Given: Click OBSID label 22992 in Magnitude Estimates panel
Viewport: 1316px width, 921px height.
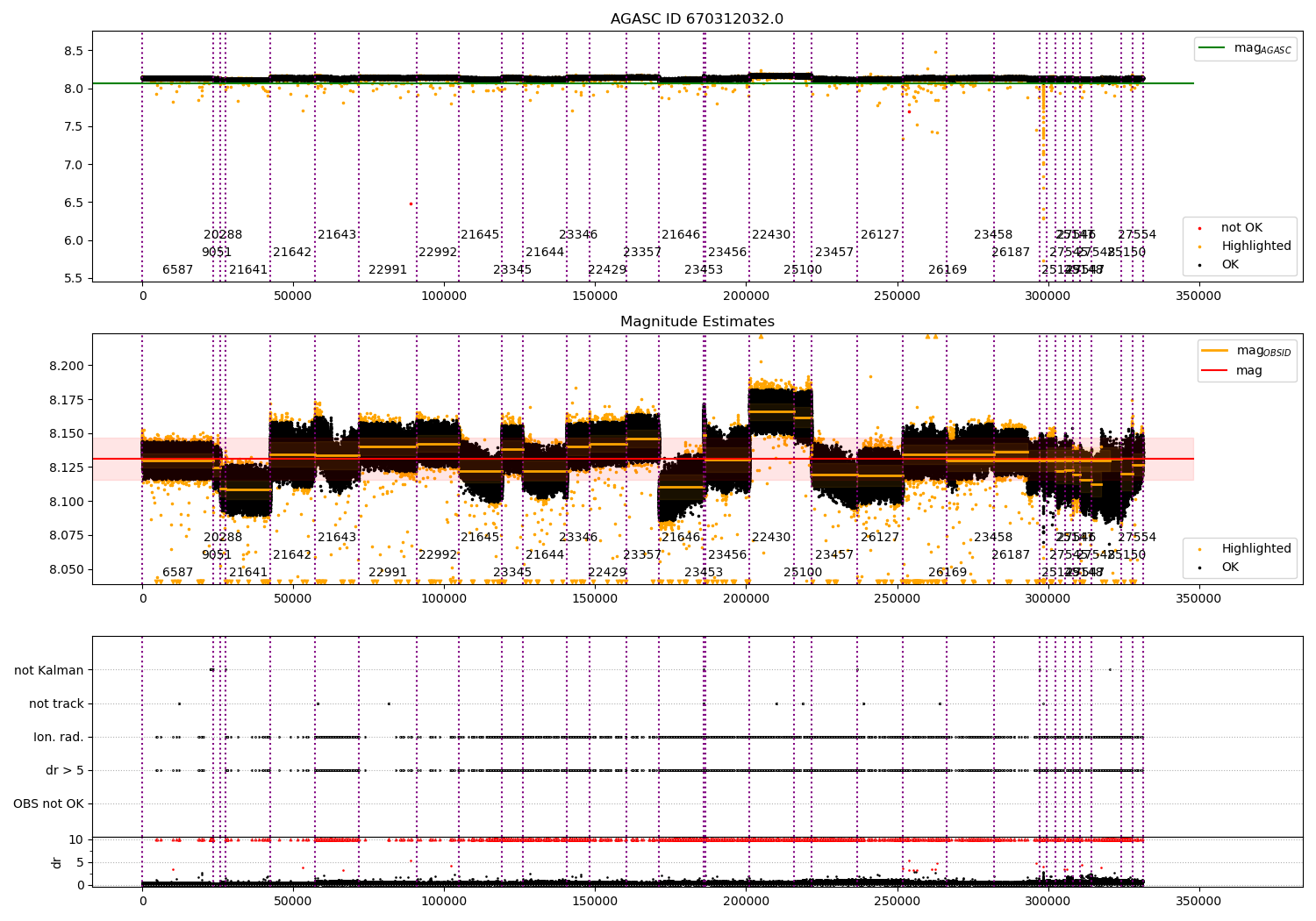Looking at the screenshot, I should pos(438,555).
